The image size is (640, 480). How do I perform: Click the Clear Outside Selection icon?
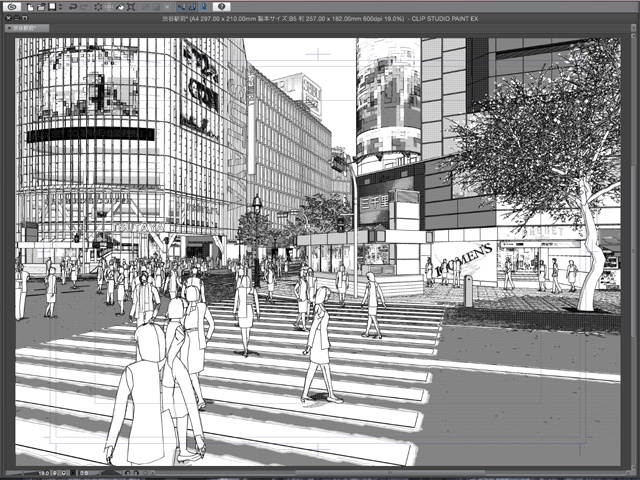point(109,7)
